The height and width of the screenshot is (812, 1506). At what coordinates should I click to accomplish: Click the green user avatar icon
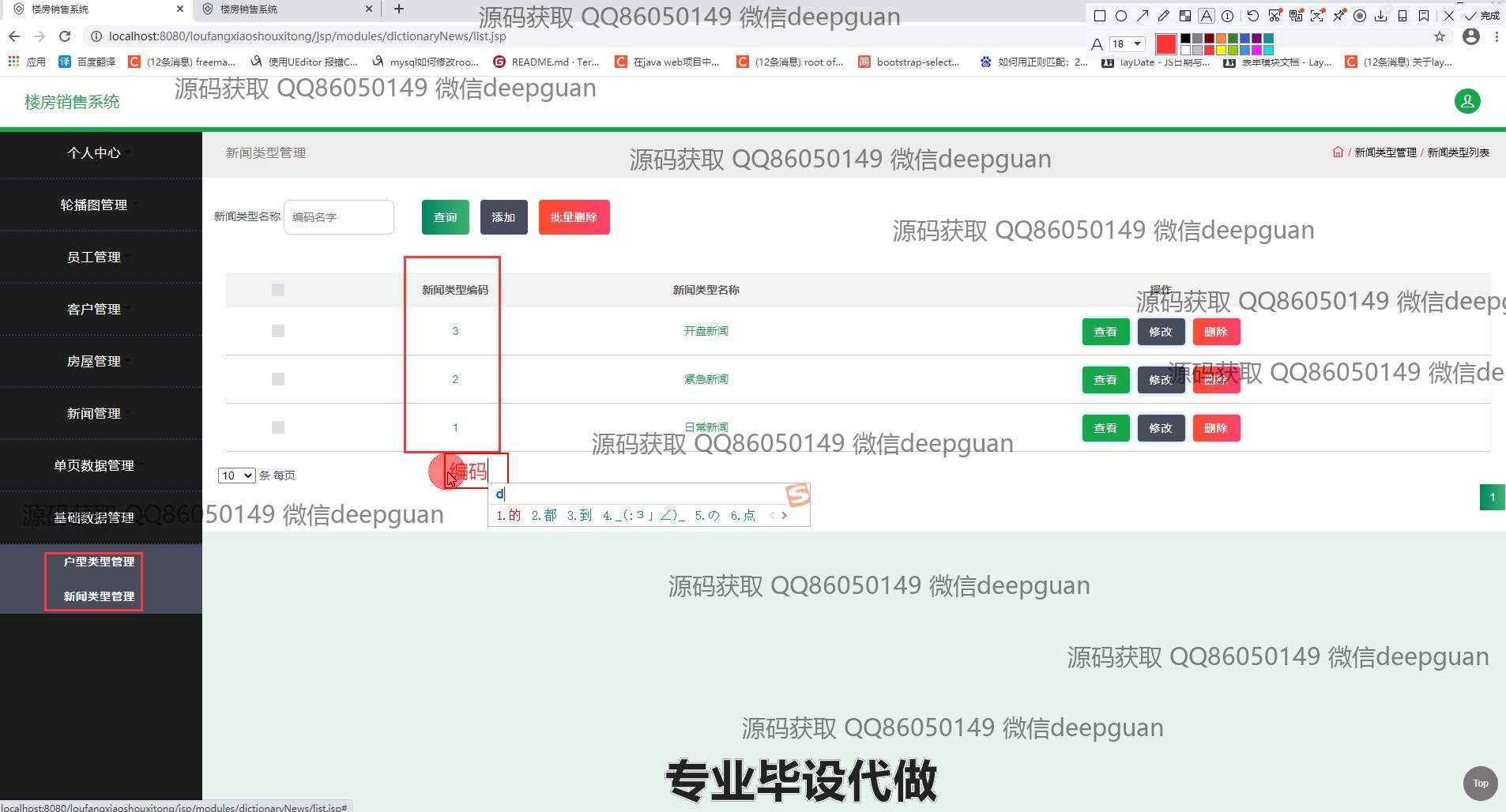click(1467, 101)
